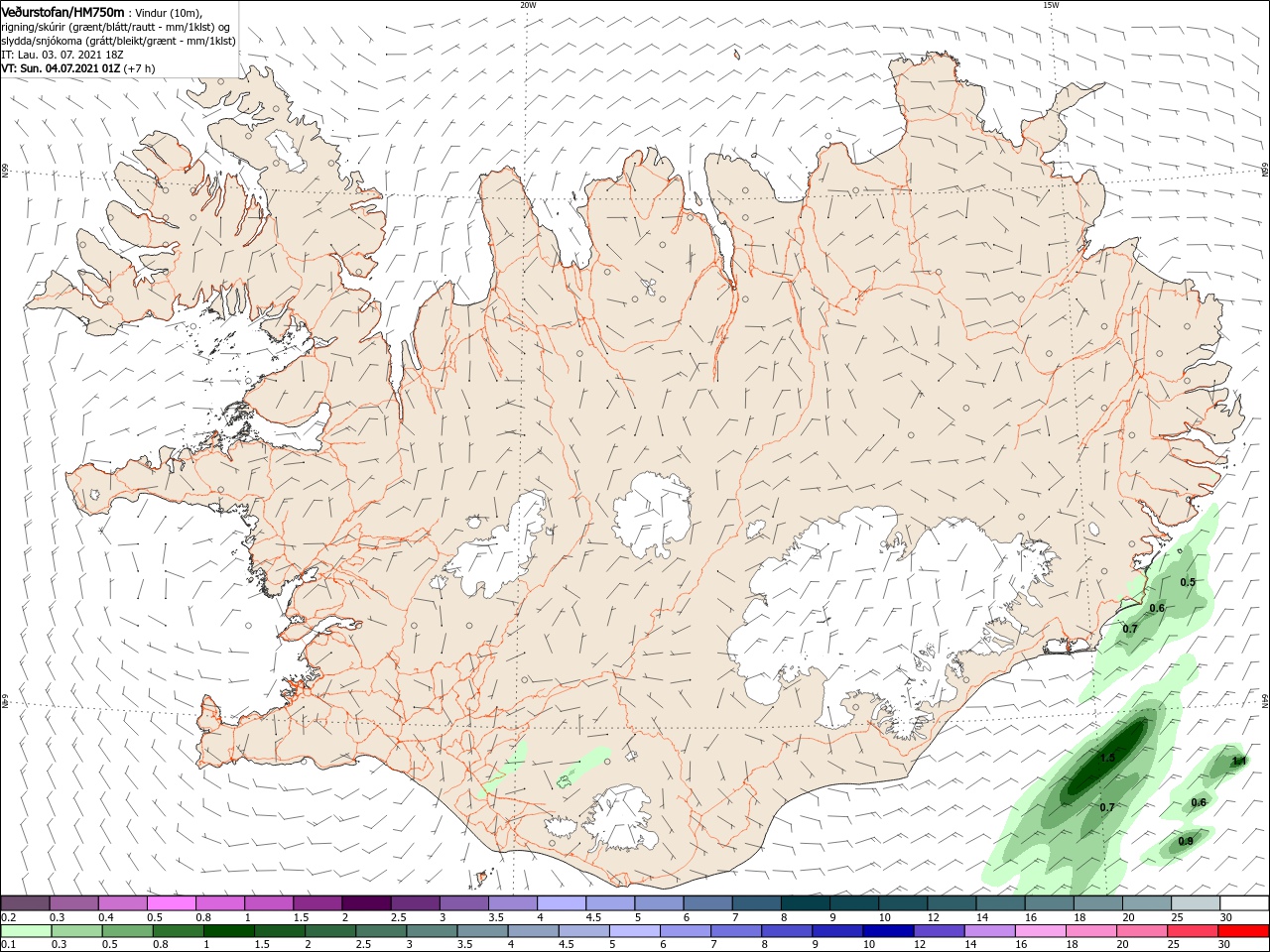Click the Veðurstofan/HM750m title text
This screenshot has width=1270, height=952.
[x=63, y=11]
